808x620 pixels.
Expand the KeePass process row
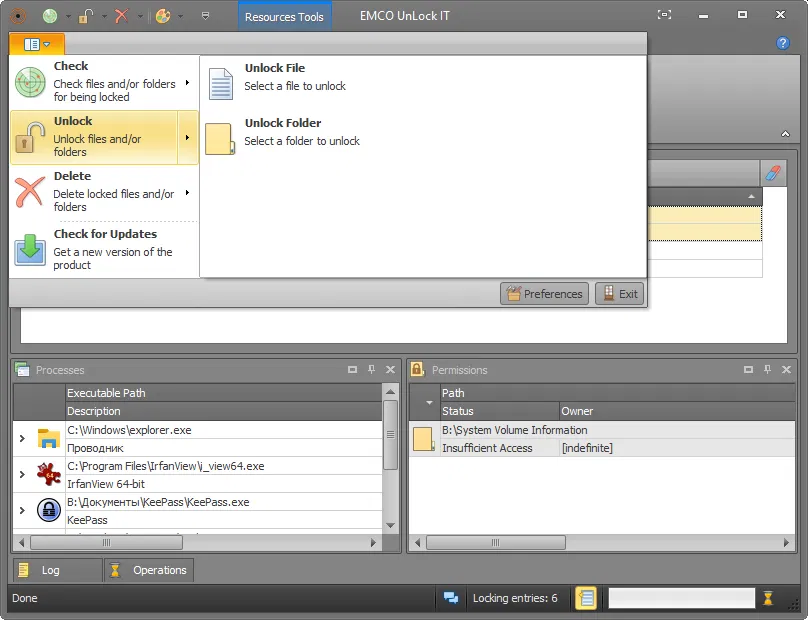(x=22, y=510)
